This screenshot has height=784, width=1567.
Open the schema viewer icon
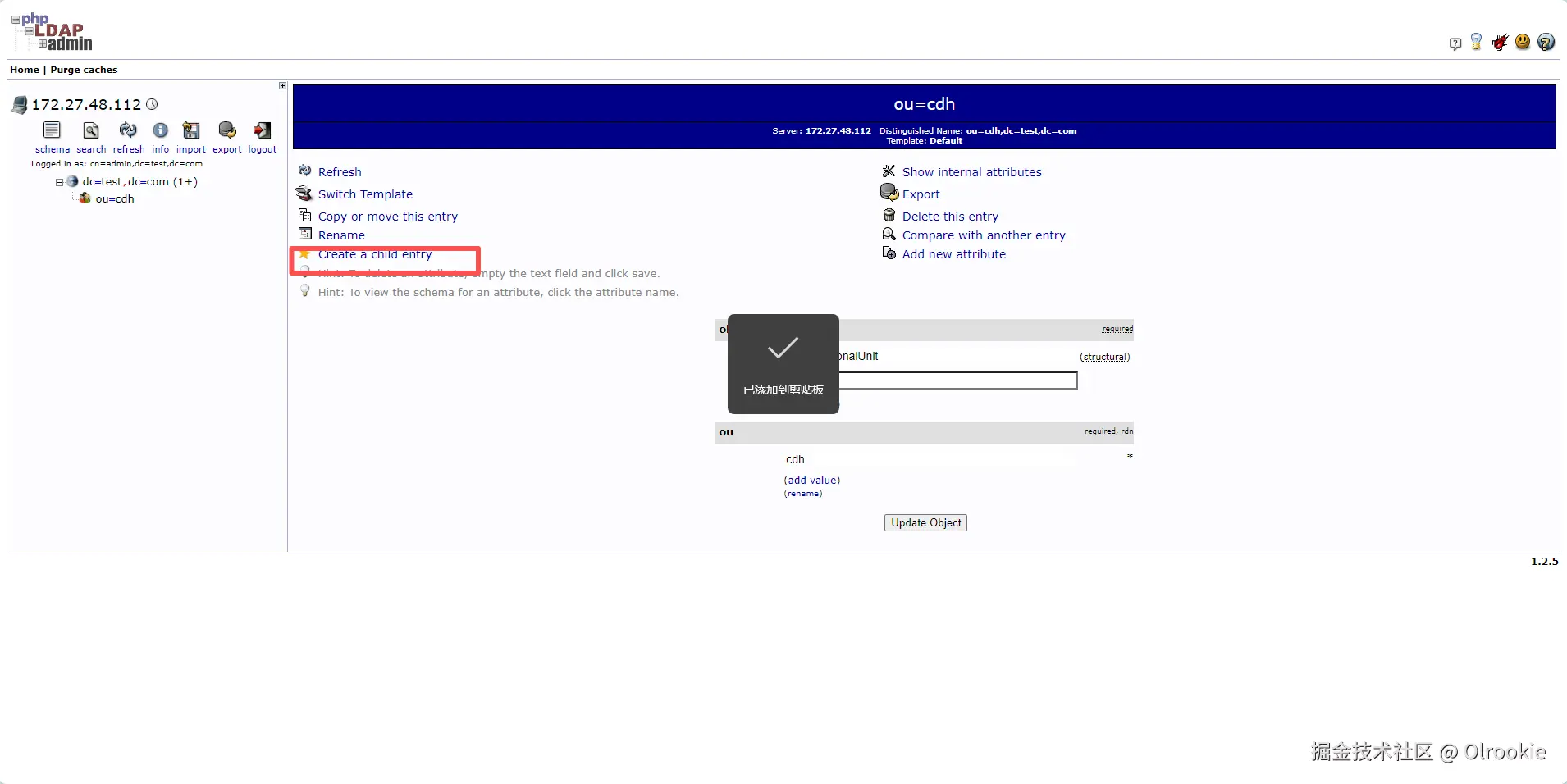click(52, 130)
